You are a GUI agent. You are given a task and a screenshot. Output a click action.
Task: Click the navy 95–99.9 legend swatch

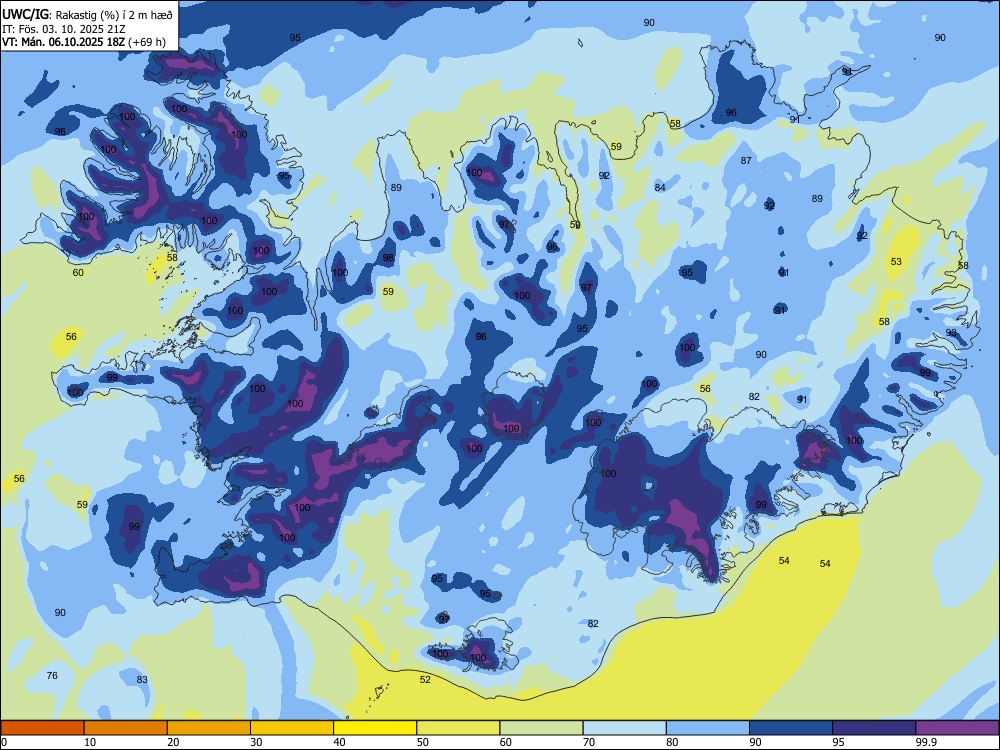(874, 728)
